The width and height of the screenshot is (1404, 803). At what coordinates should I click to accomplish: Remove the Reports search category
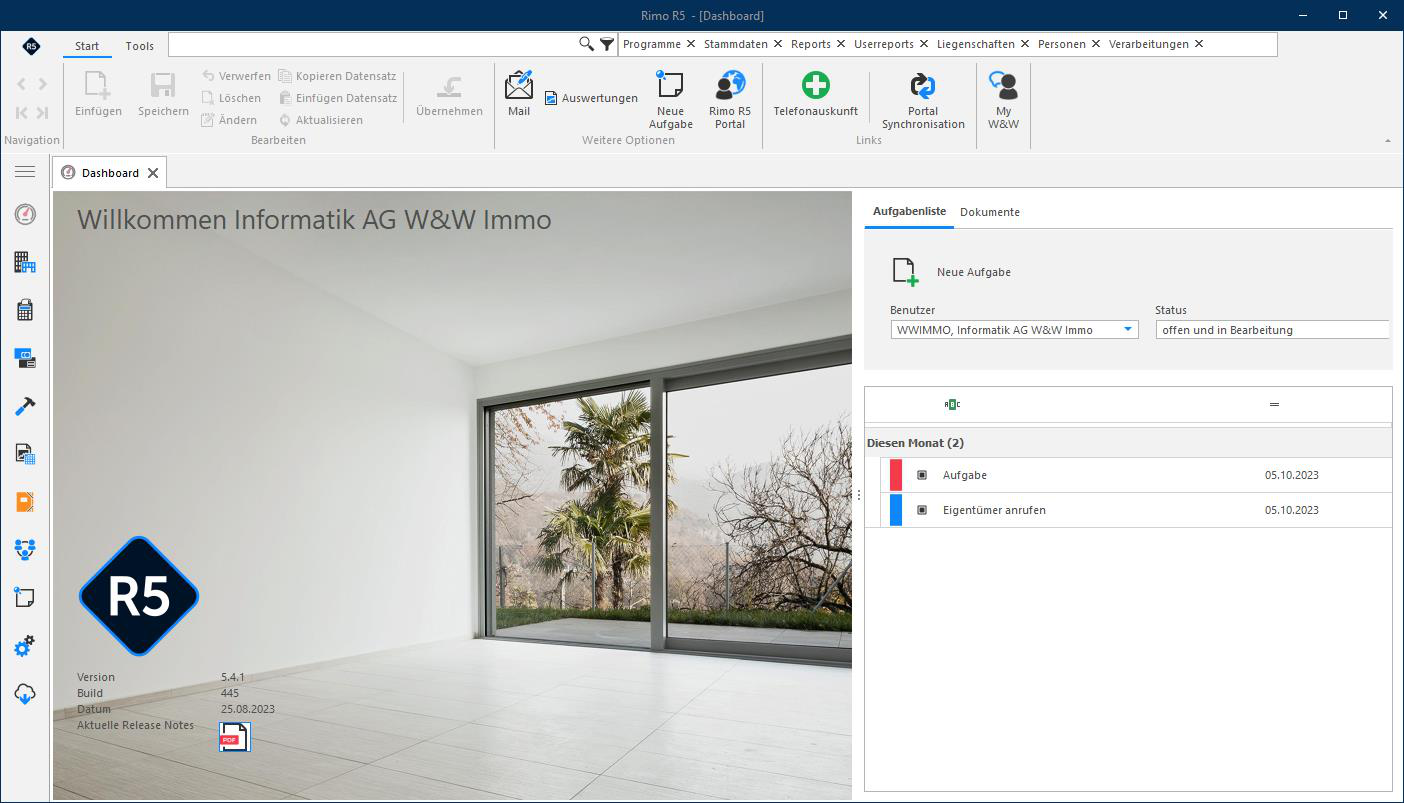(841, 44)
